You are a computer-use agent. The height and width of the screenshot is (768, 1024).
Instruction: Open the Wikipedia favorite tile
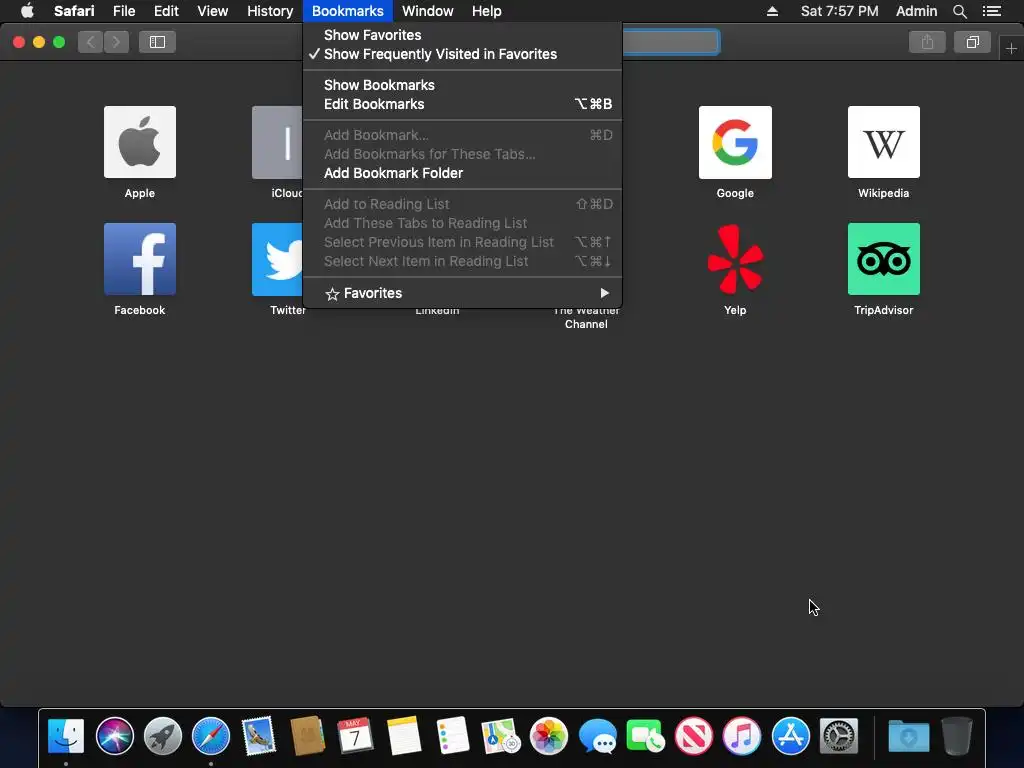pyautogui.click(x=884, y=142)
